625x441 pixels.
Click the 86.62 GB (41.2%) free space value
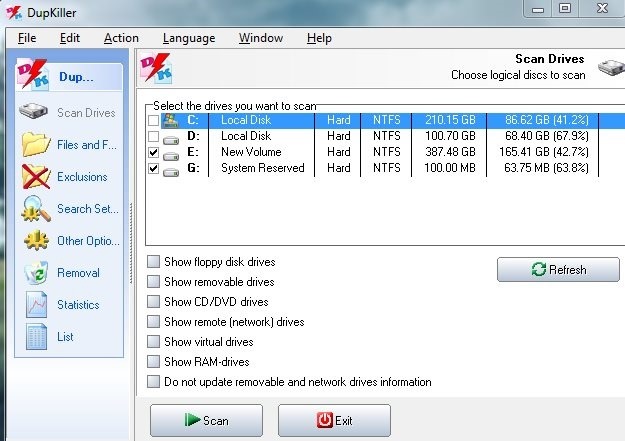(546, 120)
